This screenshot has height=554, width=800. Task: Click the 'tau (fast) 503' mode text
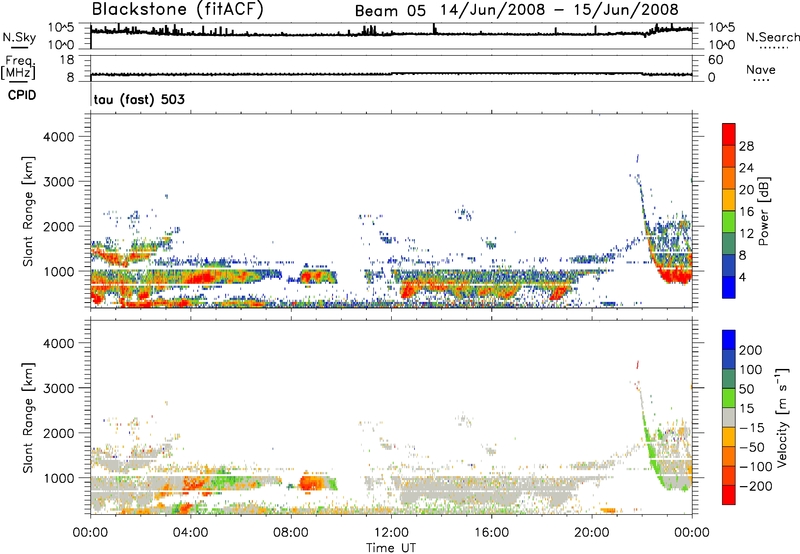click(x=139, y=99)
